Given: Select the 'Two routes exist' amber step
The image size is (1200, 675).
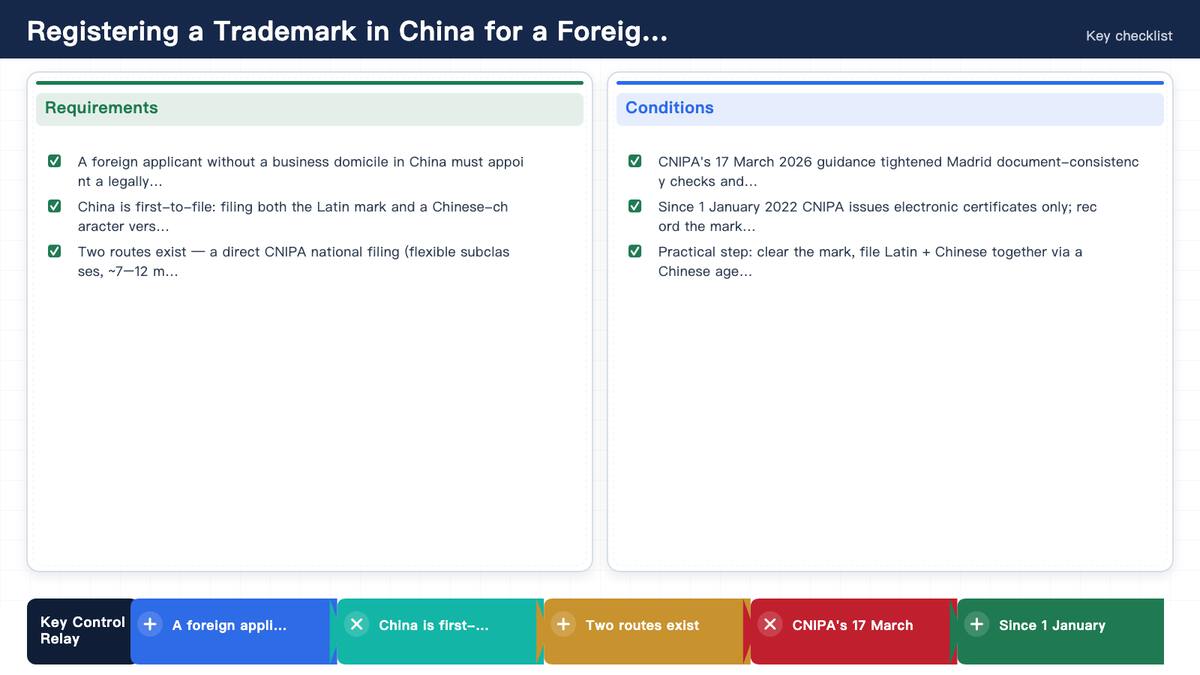Looking at the screenshot, I should [647, 632].
